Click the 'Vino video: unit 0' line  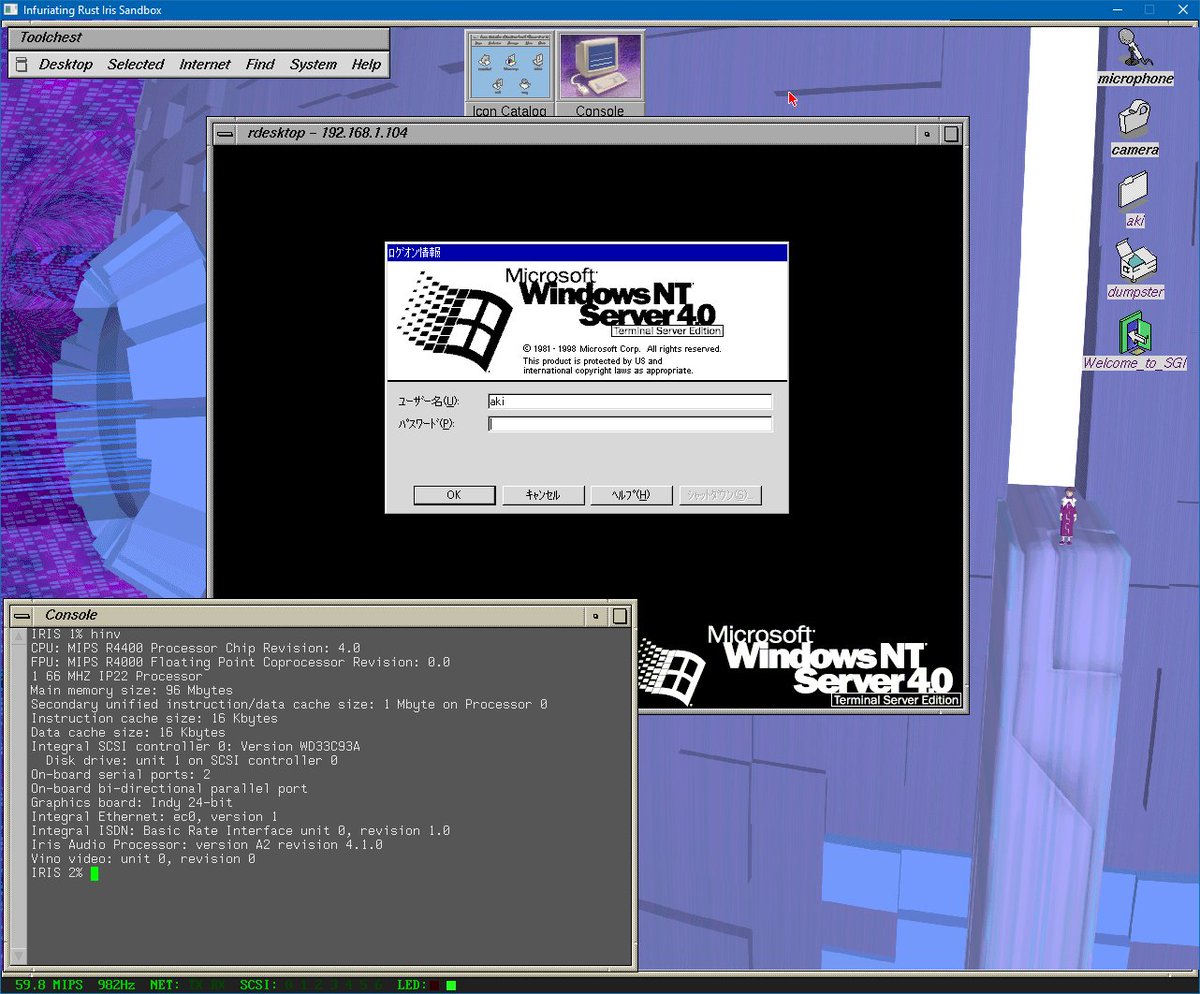142,859
